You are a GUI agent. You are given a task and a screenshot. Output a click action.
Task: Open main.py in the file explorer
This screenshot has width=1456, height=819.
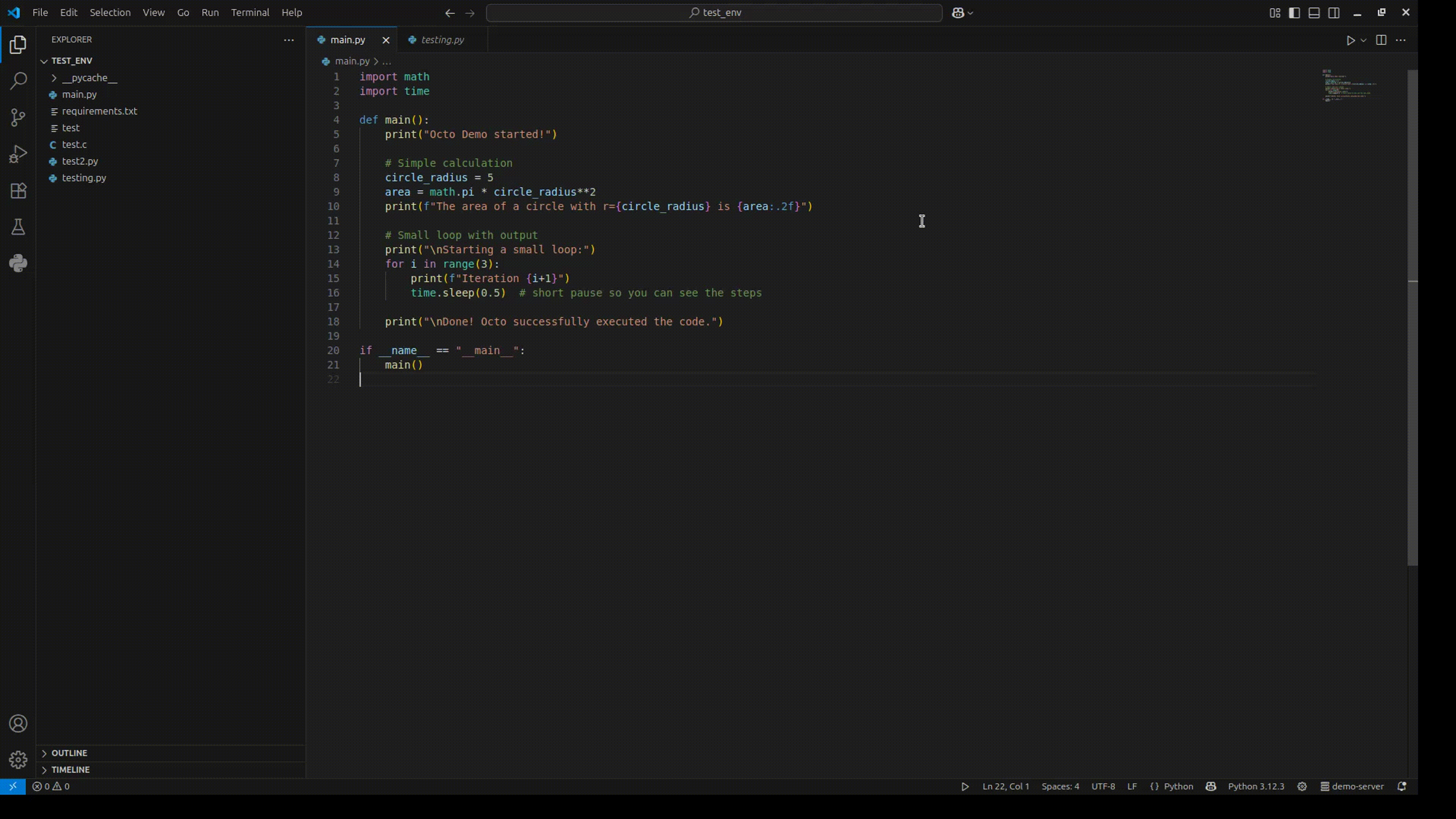pyautogui.click(x=171, y=94)
